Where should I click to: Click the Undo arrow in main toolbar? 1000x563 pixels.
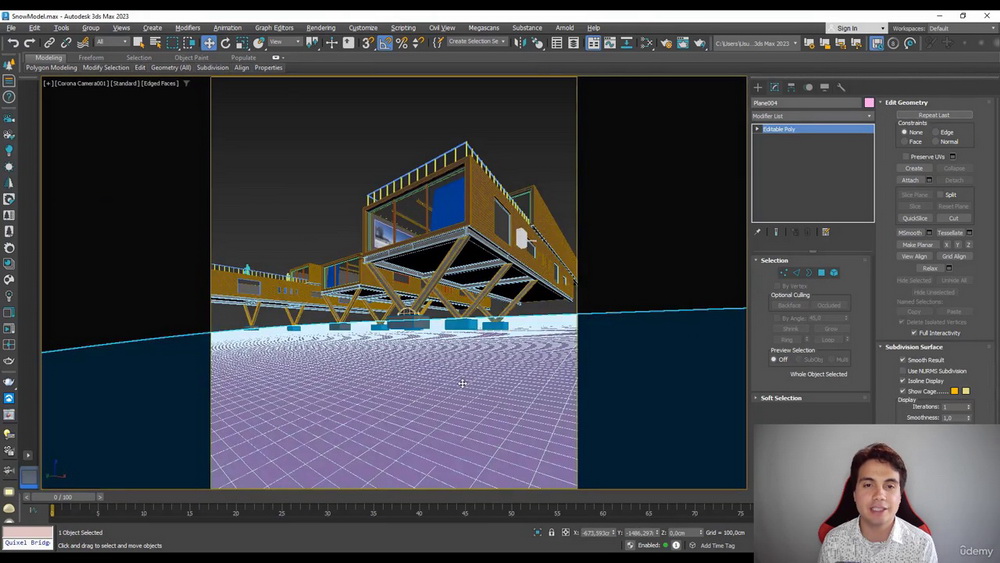pyautogui.click(x=13, y=43)
